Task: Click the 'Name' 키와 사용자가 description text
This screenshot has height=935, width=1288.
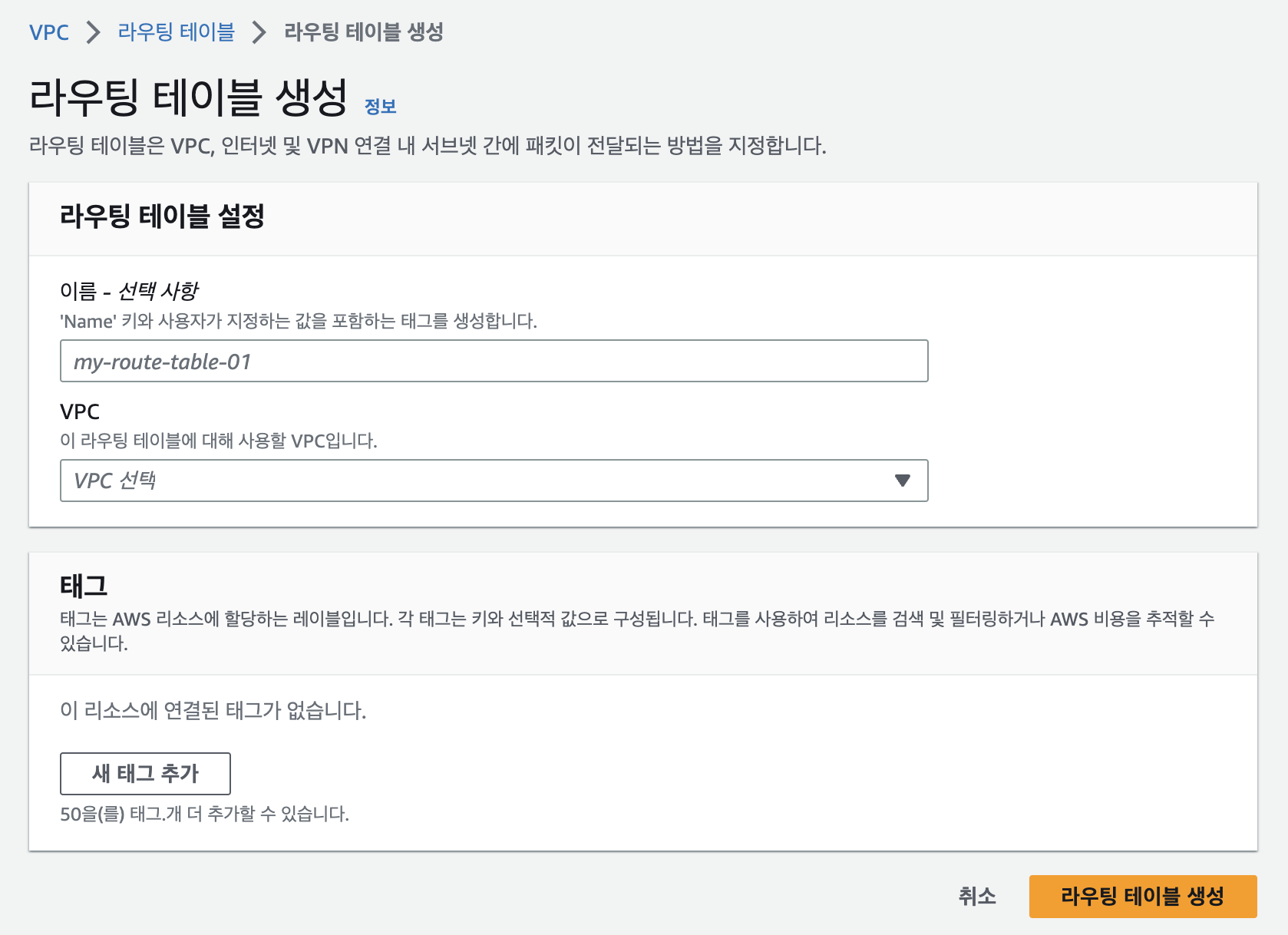Action: pyautogui.click(x=299, y=321)
